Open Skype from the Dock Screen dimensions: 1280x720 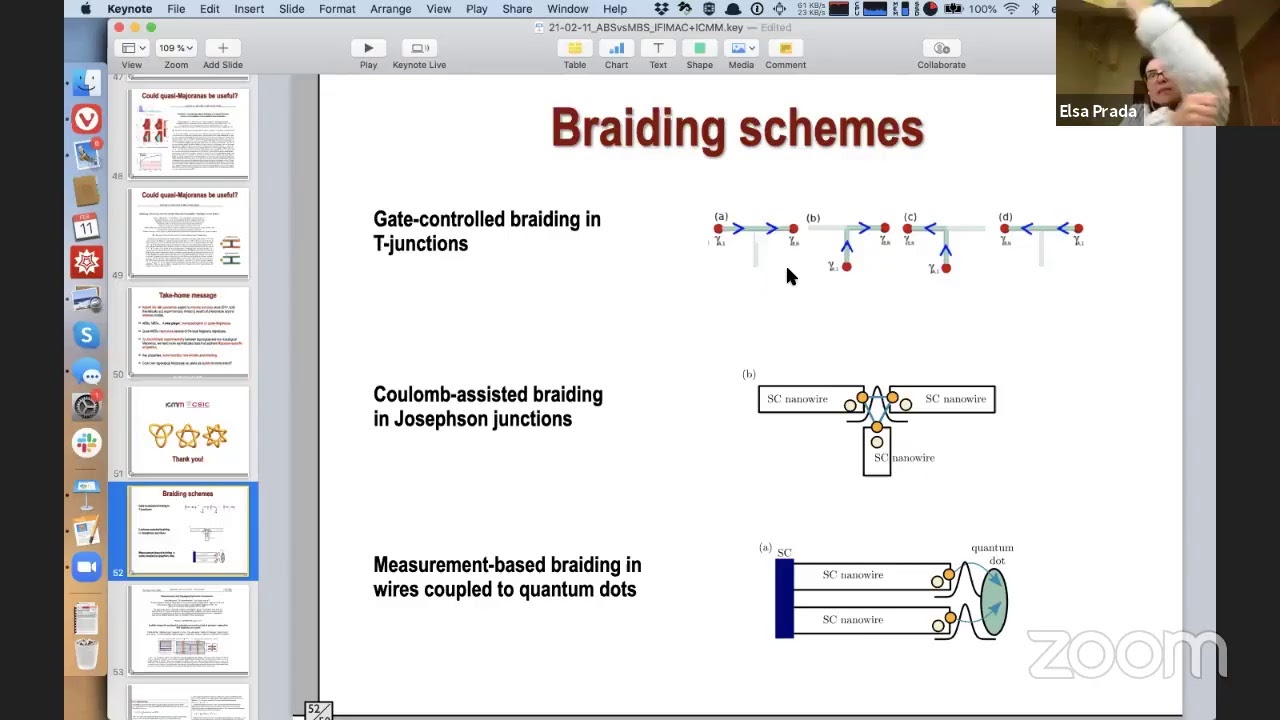point(87,336)
